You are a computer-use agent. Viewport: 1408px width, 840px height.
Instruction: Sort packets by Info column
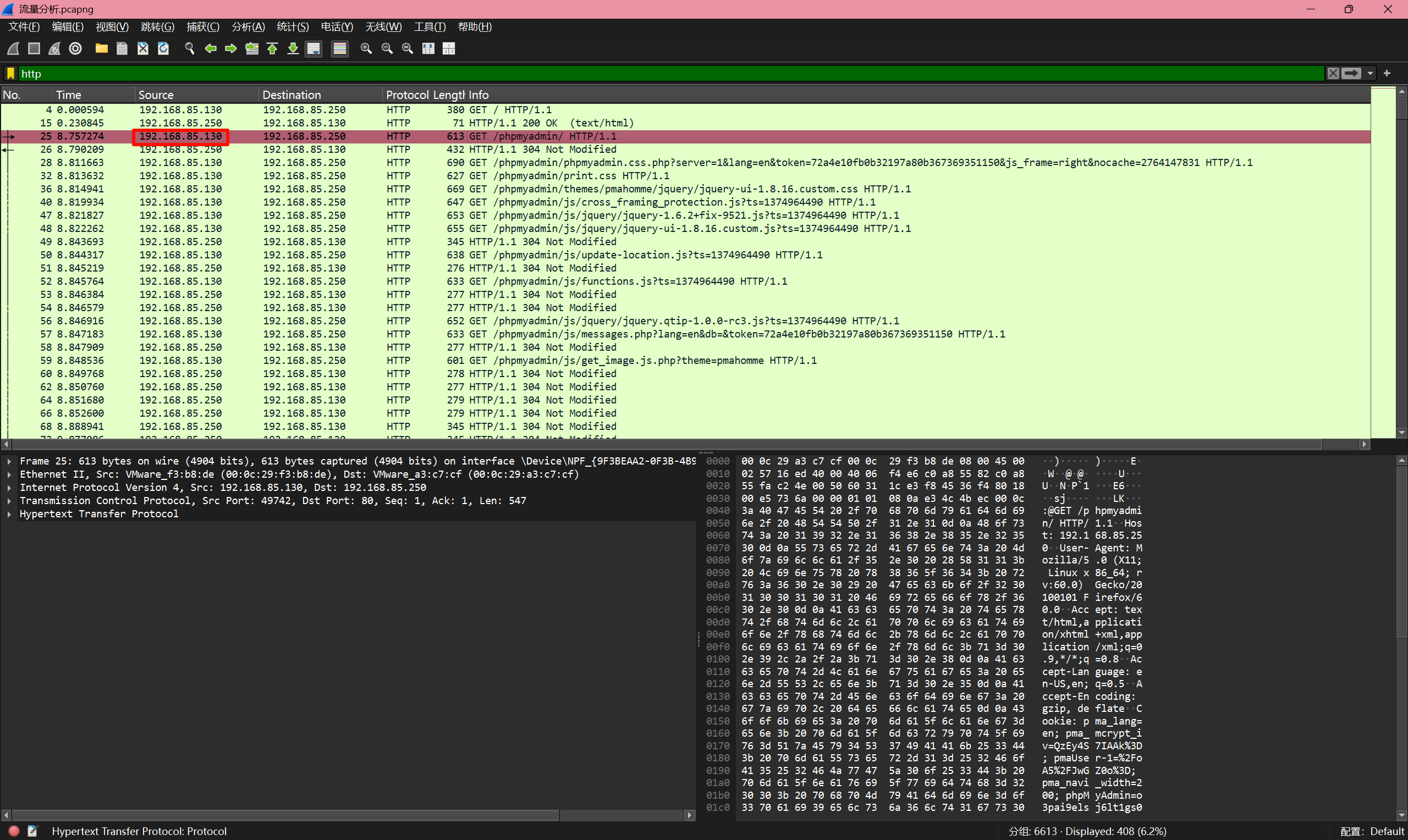coord(918,95)
